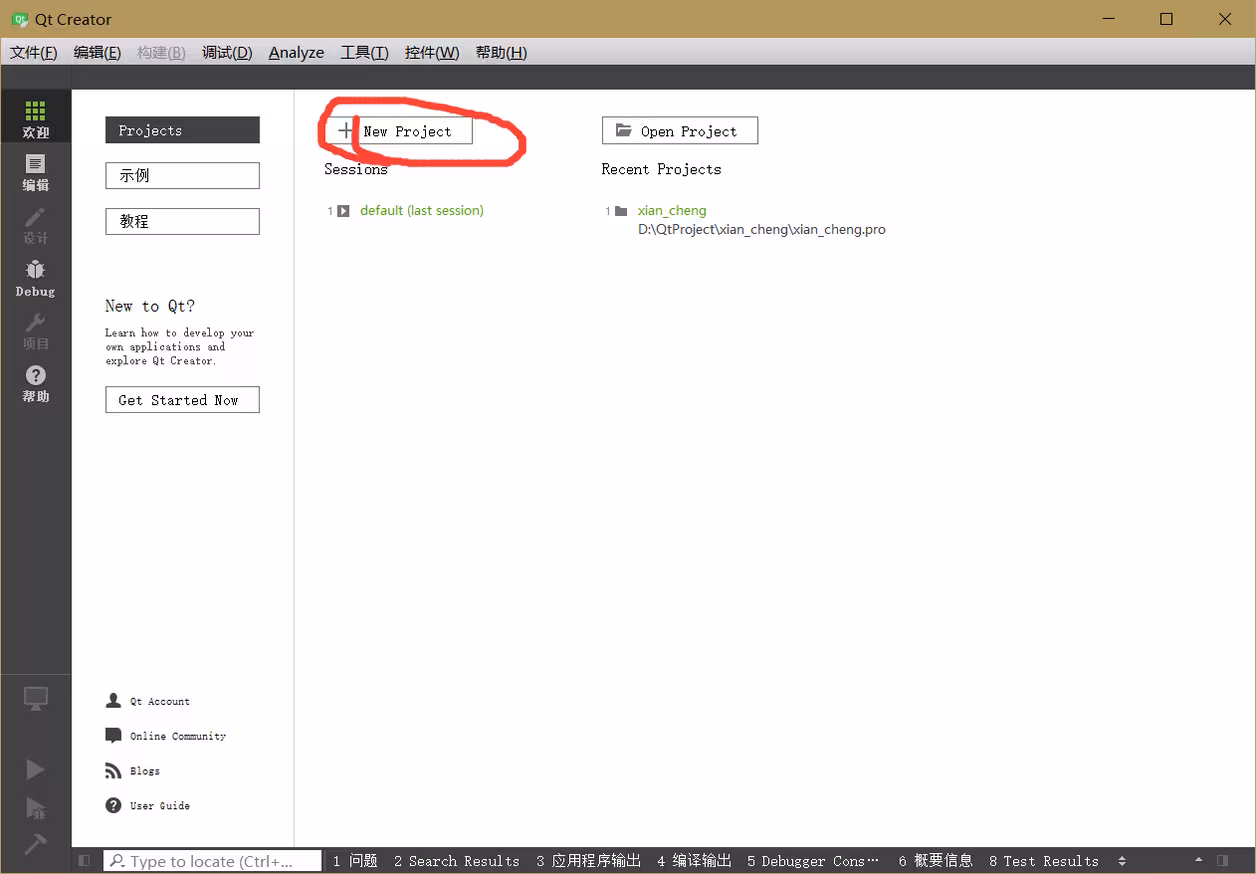Open the 工具(T) menu
This screenshot has height=874, width=1256.
(x=364, y=52)
